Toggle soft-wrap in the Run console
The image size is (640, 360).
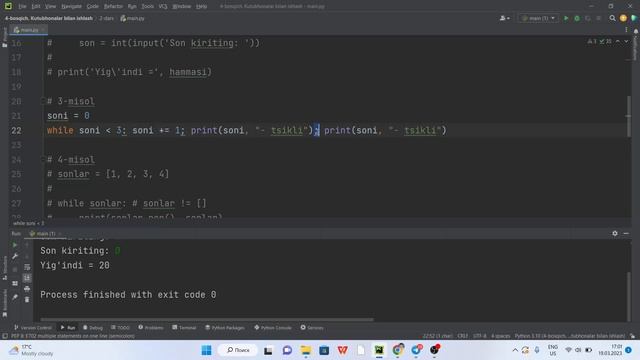27,267
